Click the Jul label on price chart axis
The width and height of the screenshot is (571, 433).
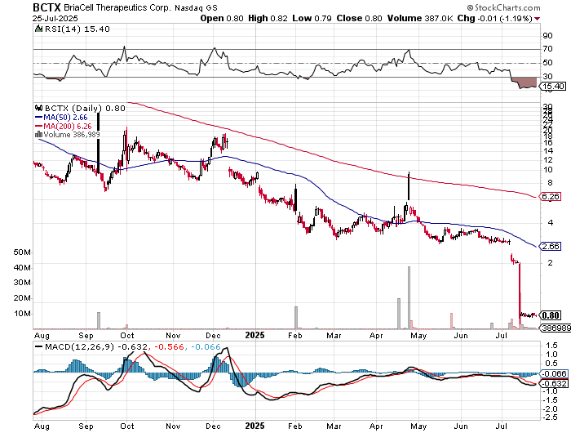click(502, 335)
